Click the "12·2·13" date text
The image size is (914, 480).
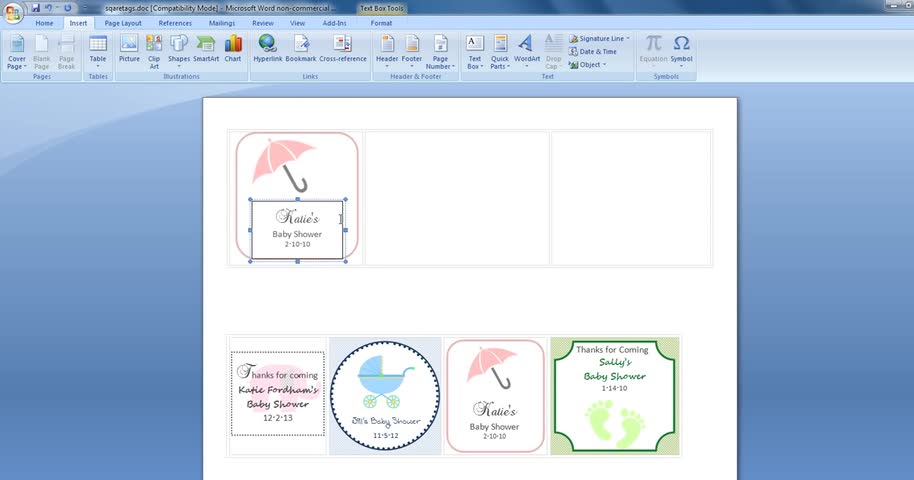click(x=278, y=418)
